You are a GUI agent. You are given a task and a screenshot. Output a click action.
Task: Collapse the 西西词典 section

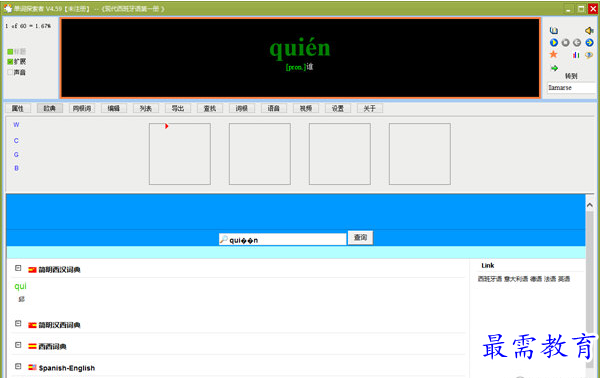click(x=18, y=345)
